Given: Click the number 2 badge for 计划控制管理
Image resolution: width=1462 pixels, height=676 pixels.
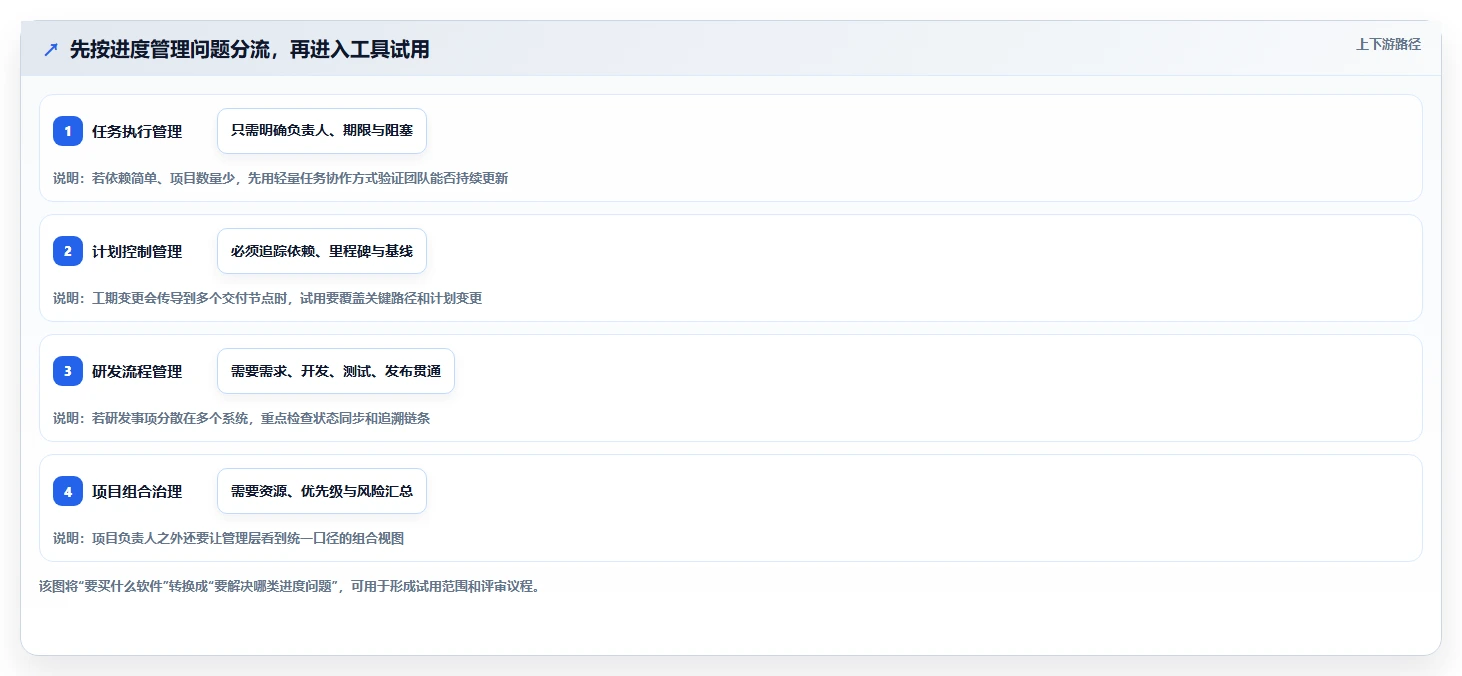Looking at the screenshot, I should pos(68,251).
